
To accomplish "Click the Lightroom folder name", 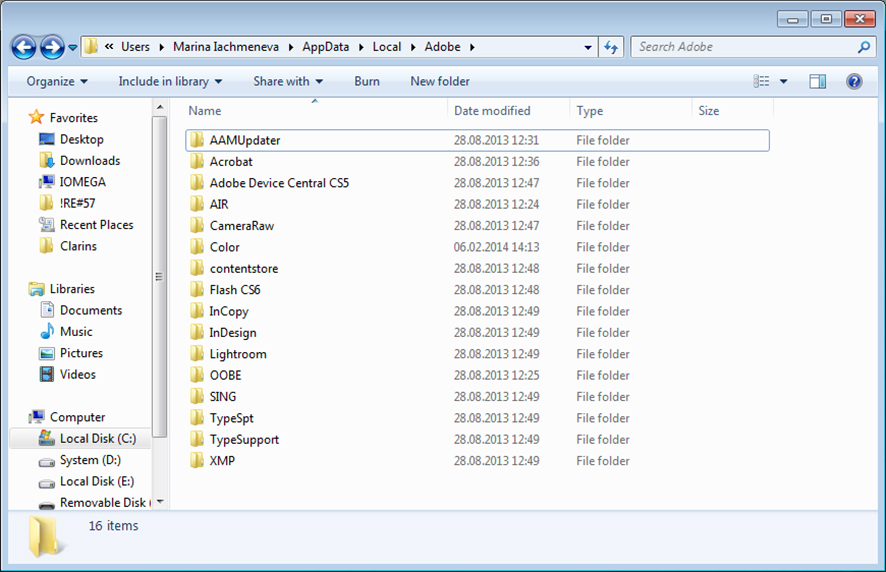I will coord(238,354).
